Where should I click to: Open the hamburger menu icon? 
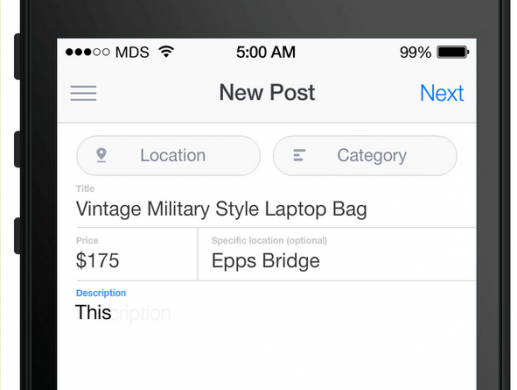pos(83,93)
